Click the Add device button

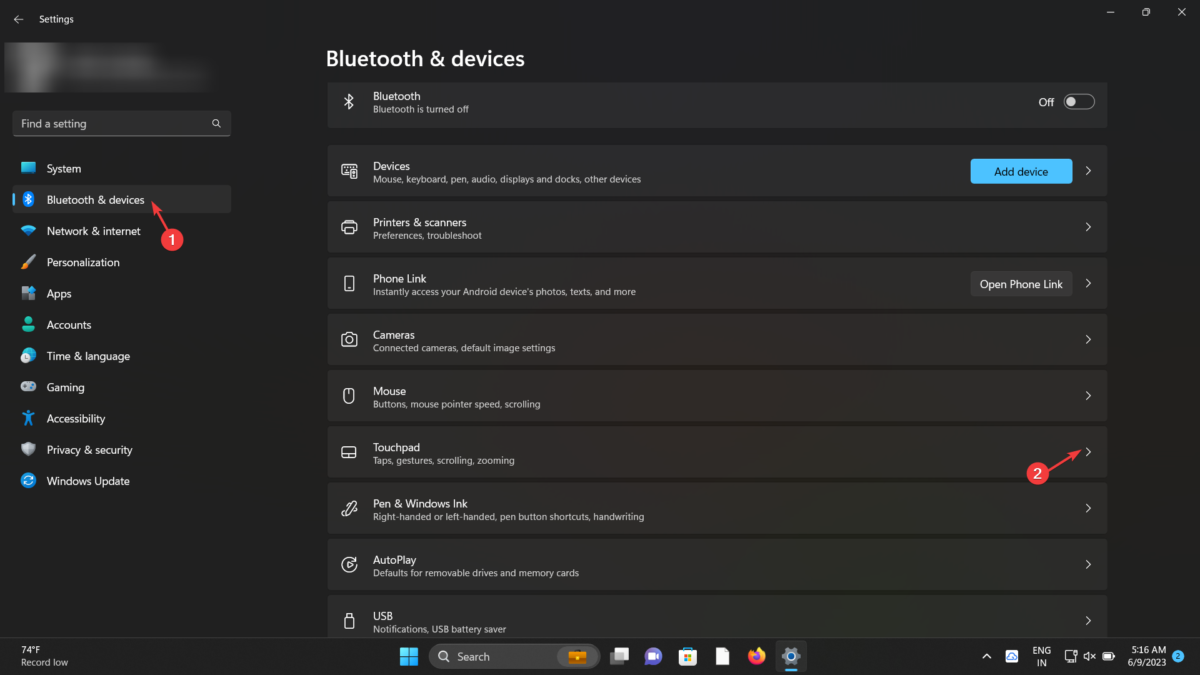[1020, 171]
